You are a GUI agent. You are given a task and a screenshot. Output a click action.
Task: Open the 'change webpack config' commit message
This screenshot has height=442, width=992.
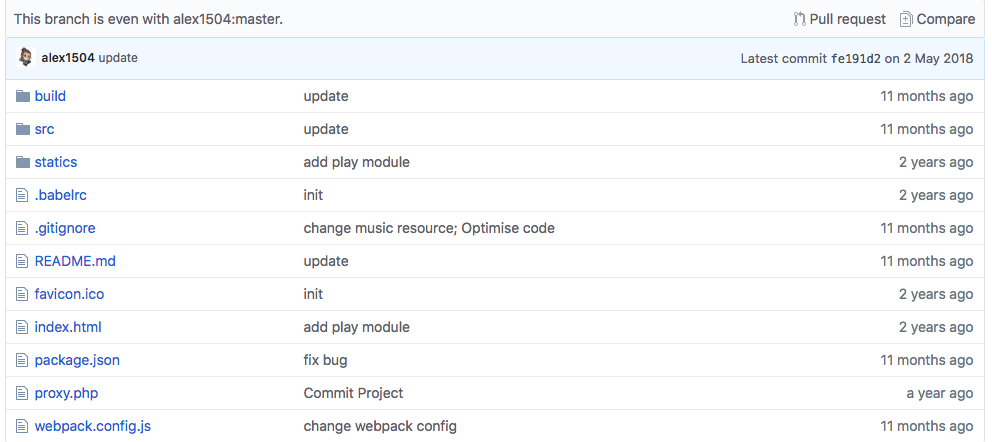380,426
